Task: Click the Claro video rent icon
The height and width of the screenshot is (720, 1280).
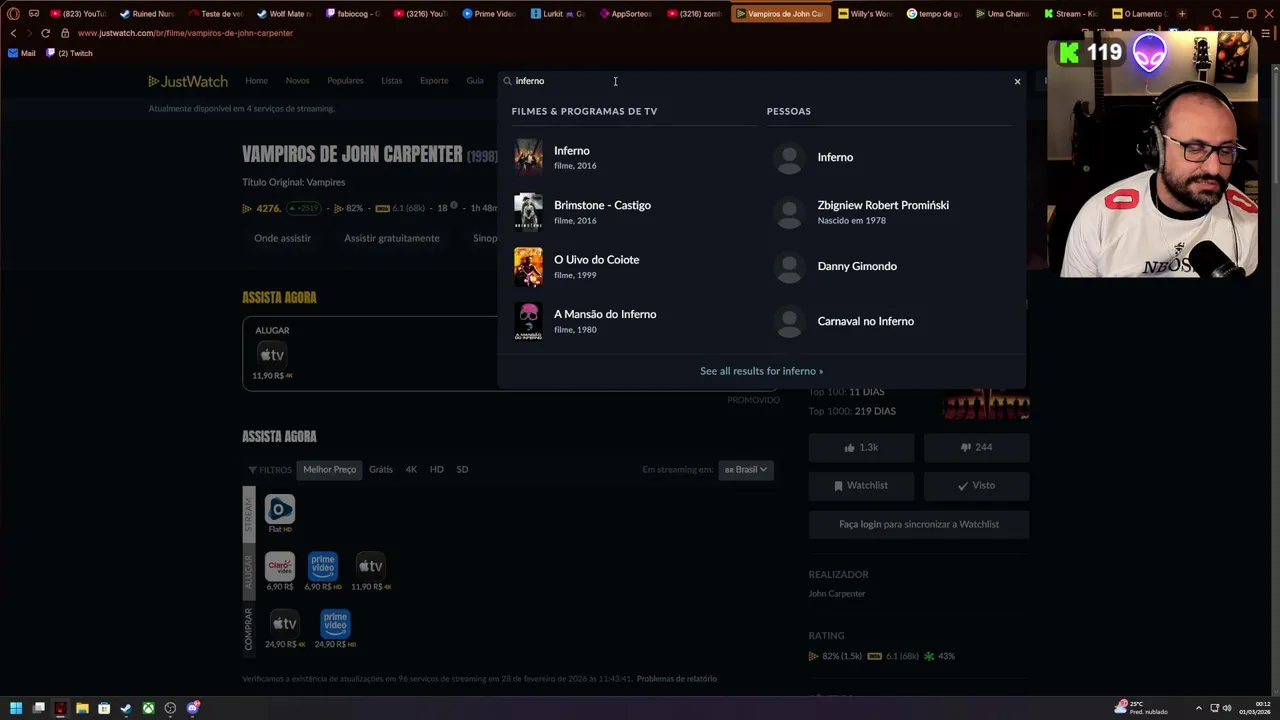Action: [x=280, y=566]
